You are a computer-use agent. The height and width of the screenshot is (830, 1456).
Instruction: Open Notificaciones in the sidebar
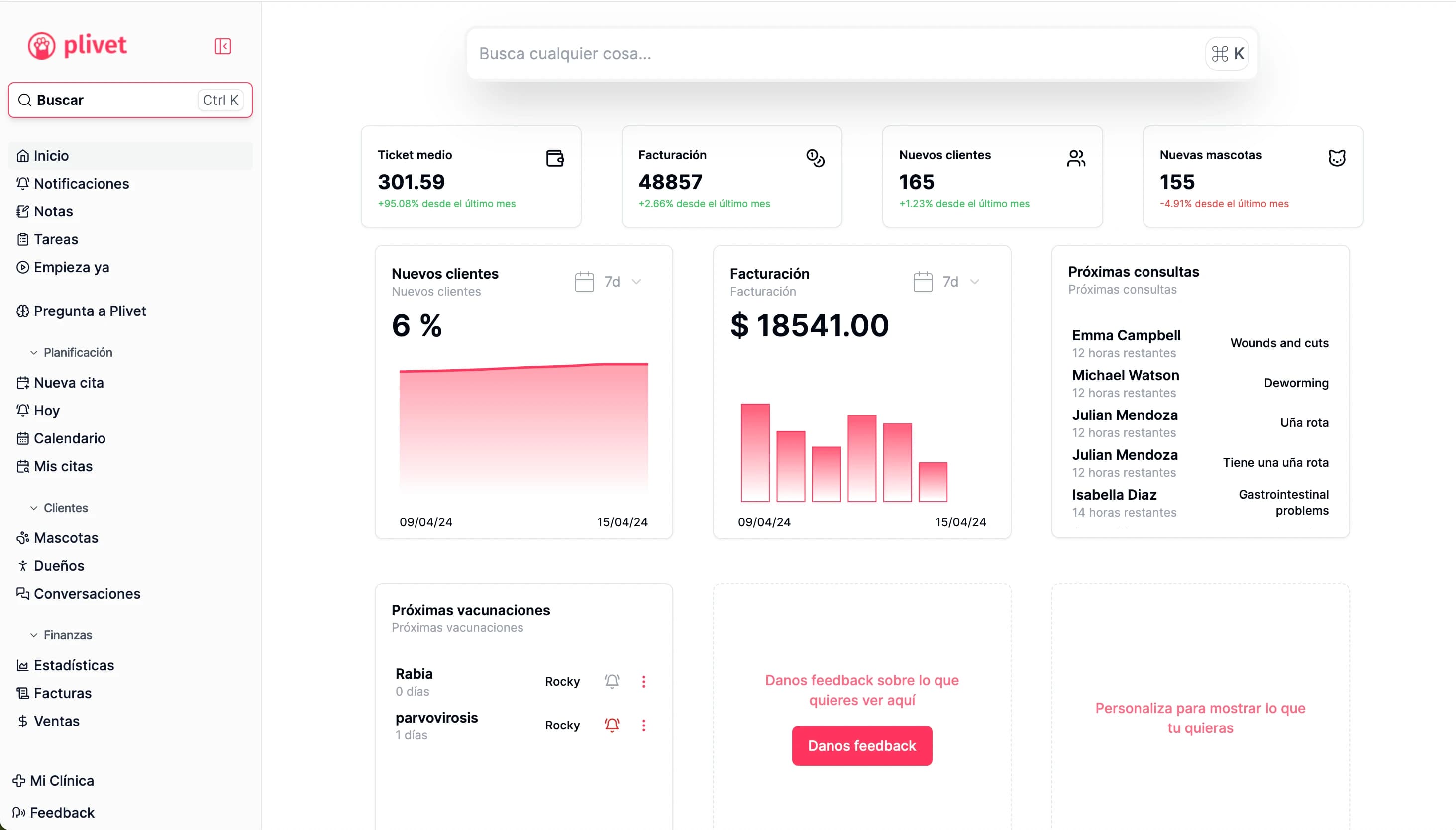[130, 184]
